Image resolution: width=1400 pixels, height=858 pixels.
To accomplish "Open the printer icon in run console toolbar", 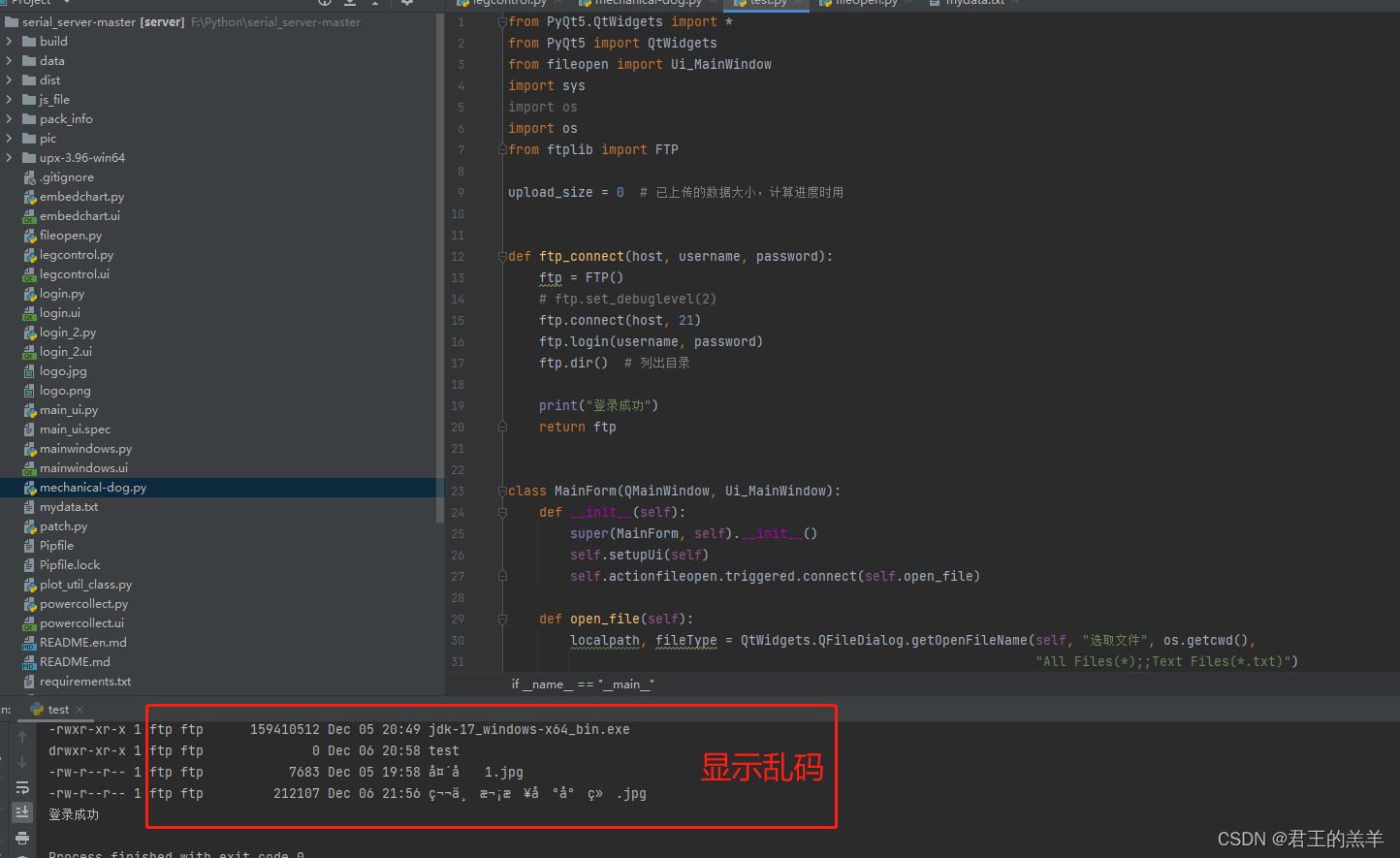I will [21, 838].
